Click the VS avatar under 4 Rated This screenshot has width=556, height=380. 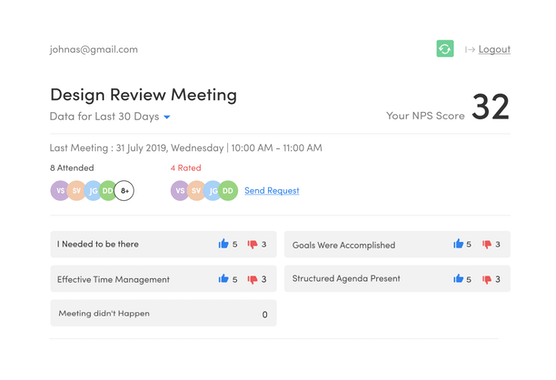(180, 191)
